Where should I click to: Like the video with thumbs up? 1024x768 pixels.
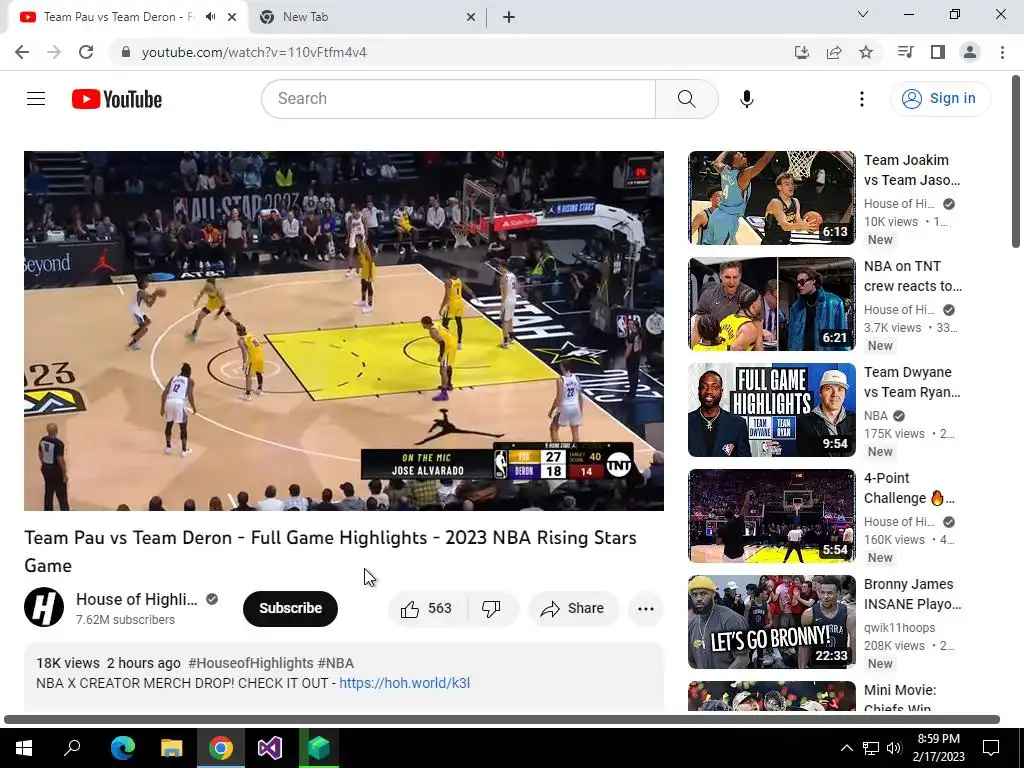pyautogui.click(x=427, y=609)
